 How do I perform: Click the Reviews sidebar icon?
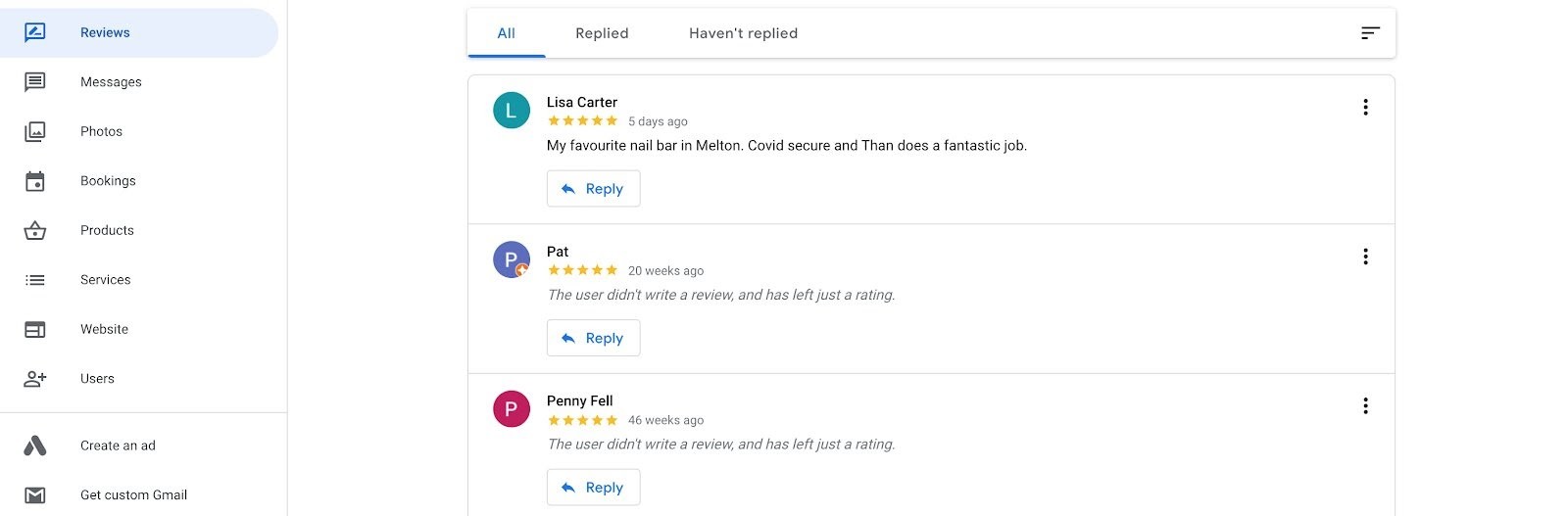(x=35, y=33)
